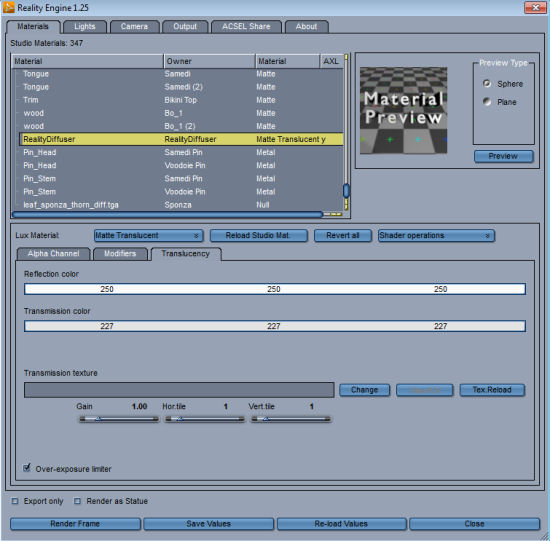Click the material list horizontal scrollbar

click(x=167, y=214)
